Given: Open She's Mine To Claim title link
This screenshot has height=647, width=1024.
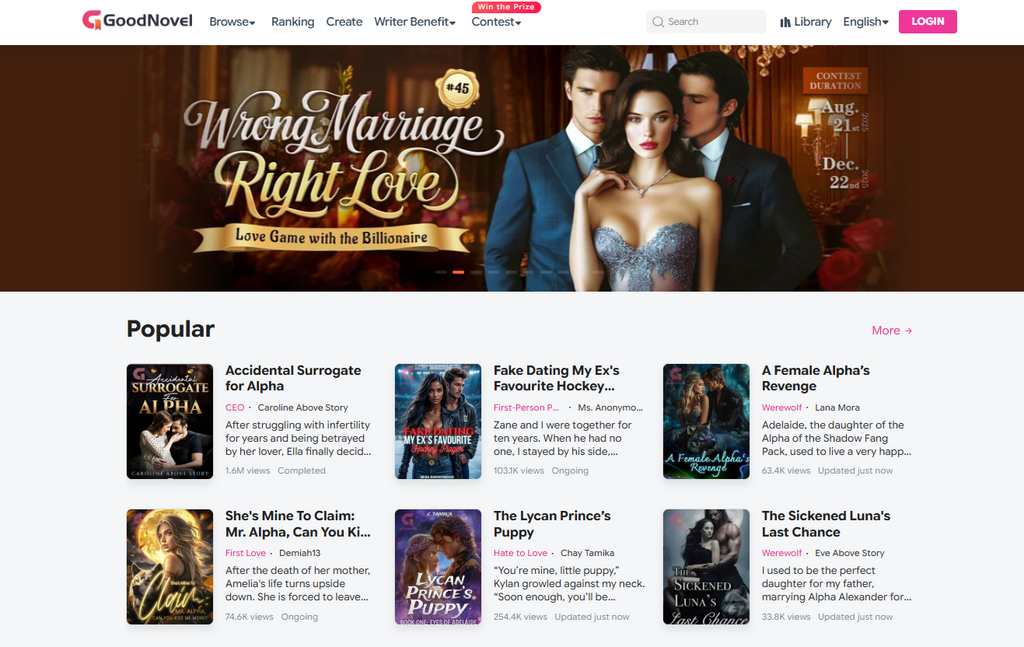Looking at the screenshot, I should (x=298, y=524).
